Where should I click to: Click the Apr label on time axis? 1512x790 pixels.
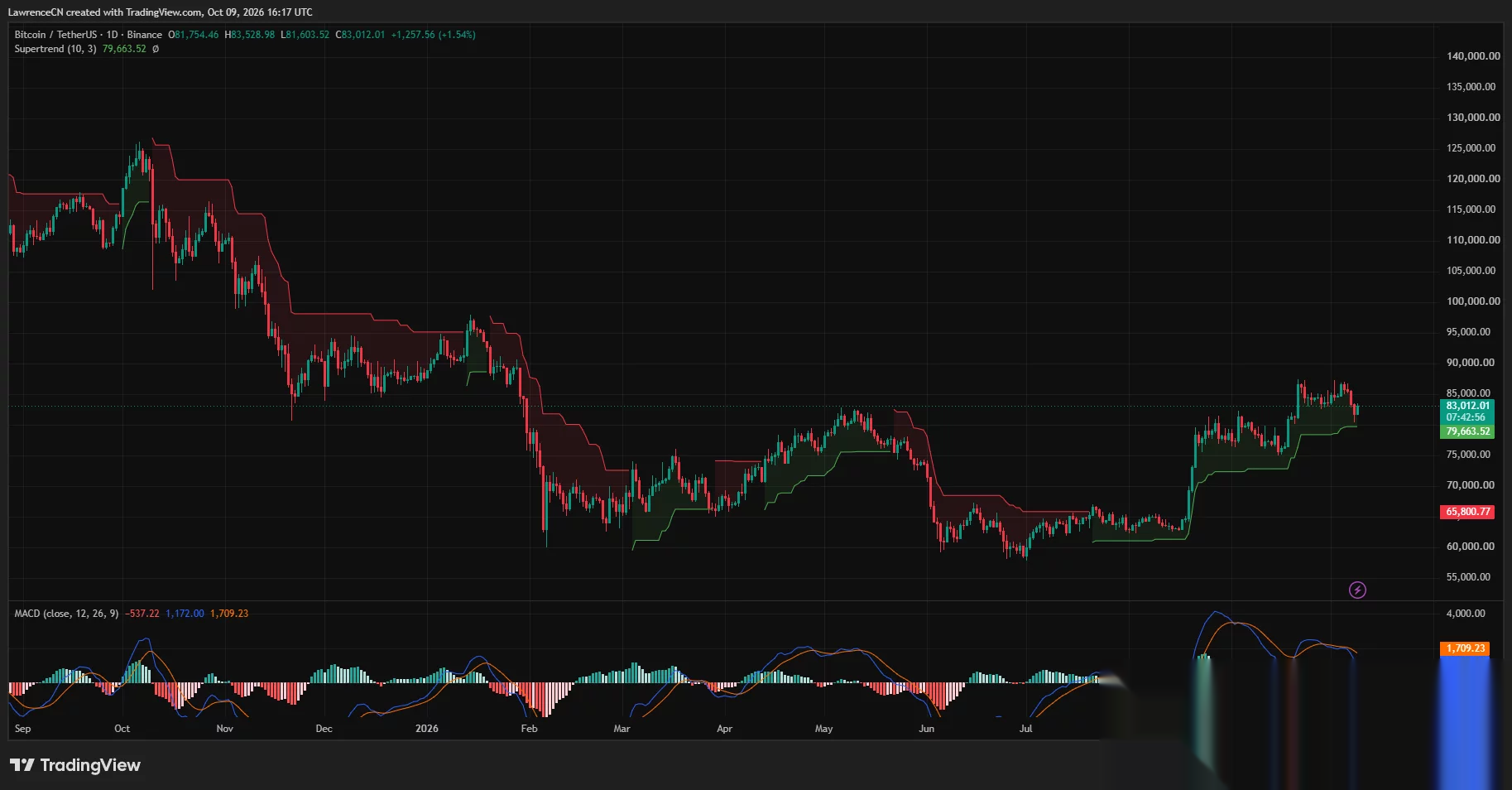[724, 729]
